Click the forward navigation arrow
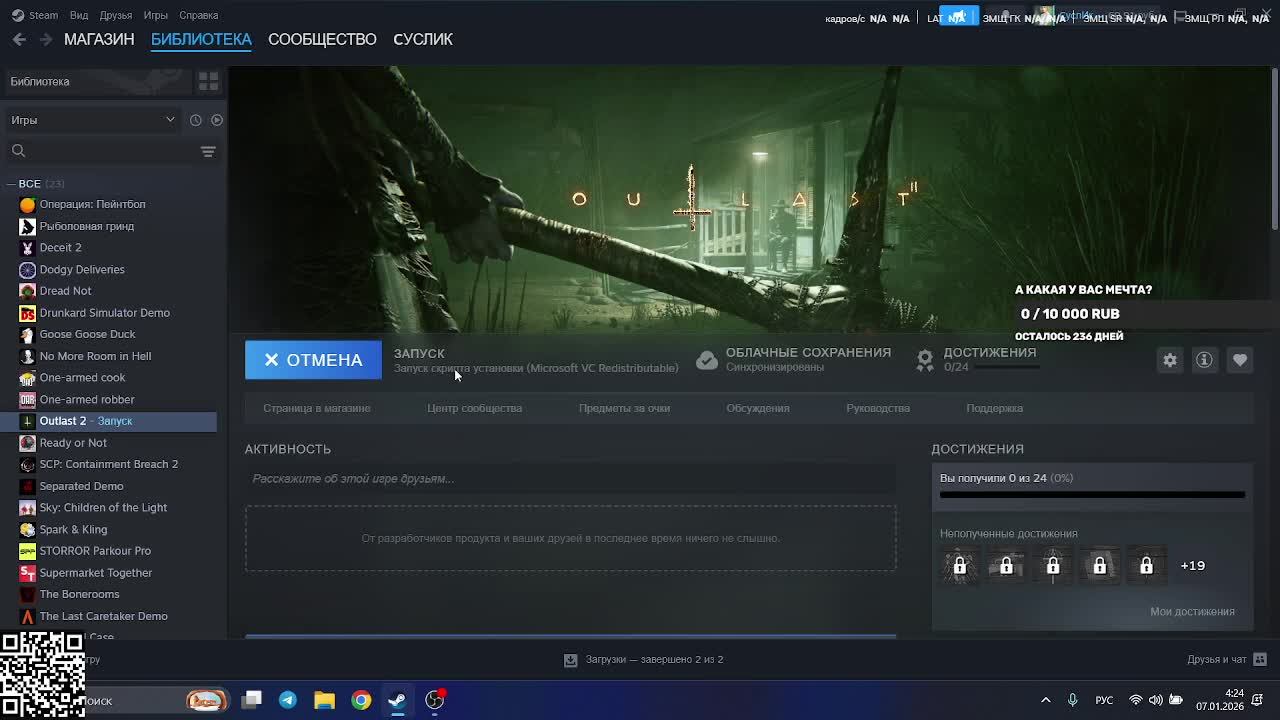Screen dimensions: 1280x720 pos(46,39)
